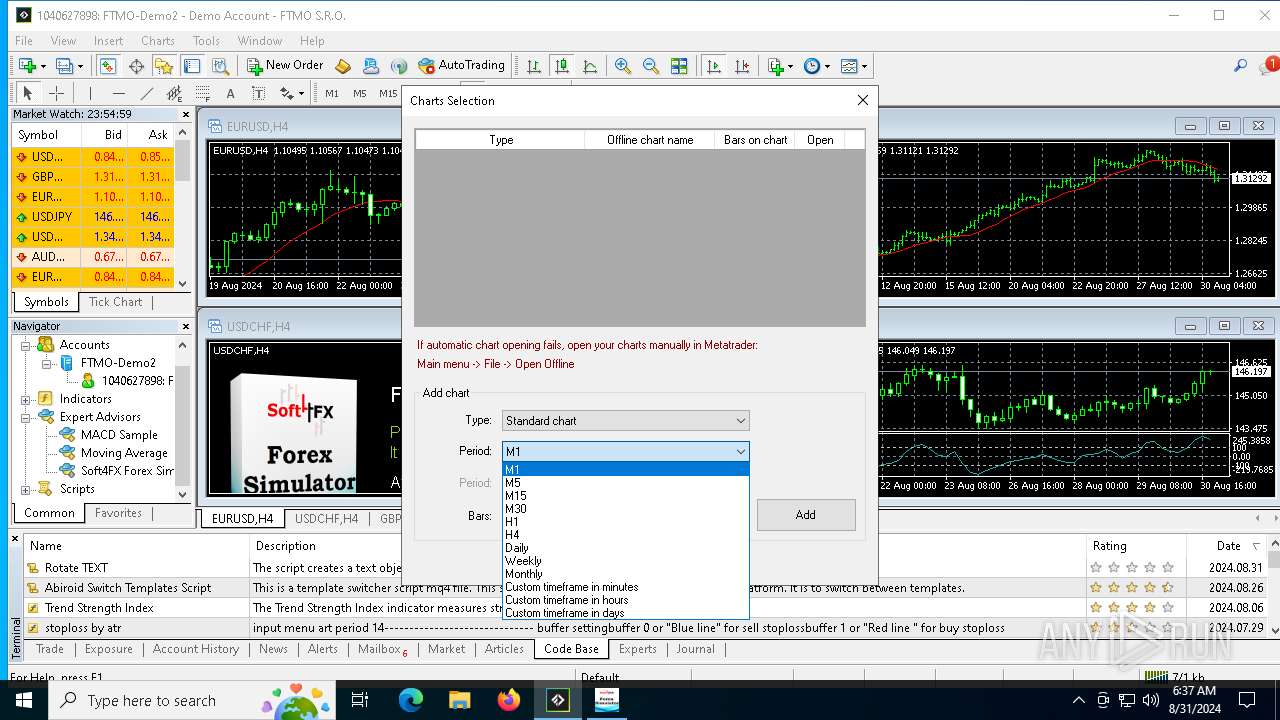Open the Tools menu
The height and width of the screenshot is (720, 1280).
pyautogui.click(x=206, y=41)
